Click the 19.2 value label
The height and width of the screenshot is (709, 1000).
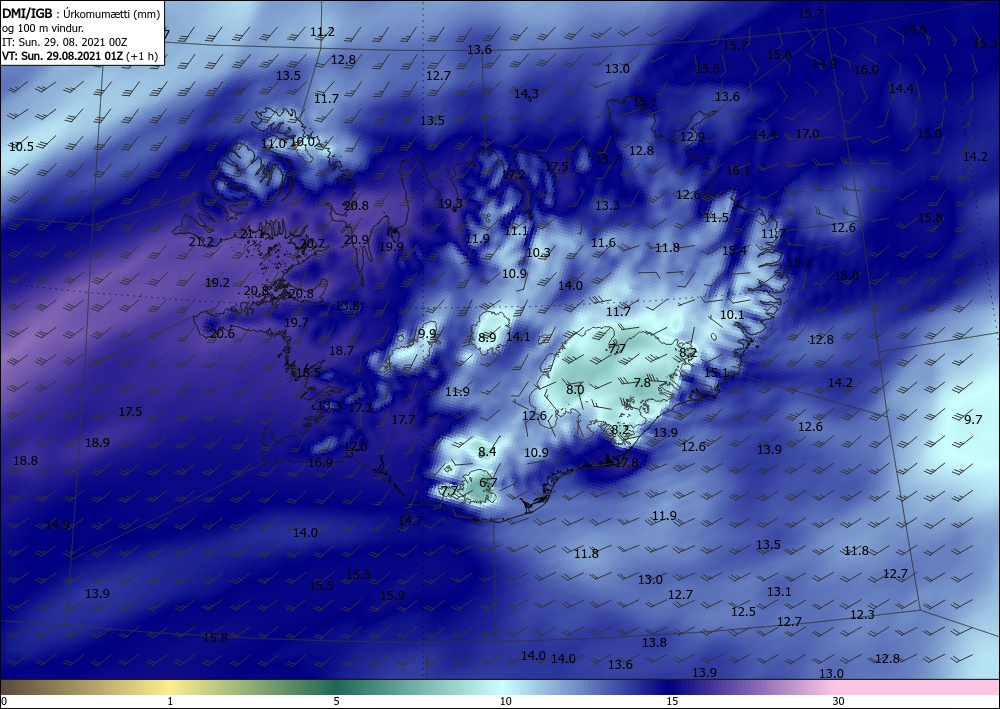[217, 282]
